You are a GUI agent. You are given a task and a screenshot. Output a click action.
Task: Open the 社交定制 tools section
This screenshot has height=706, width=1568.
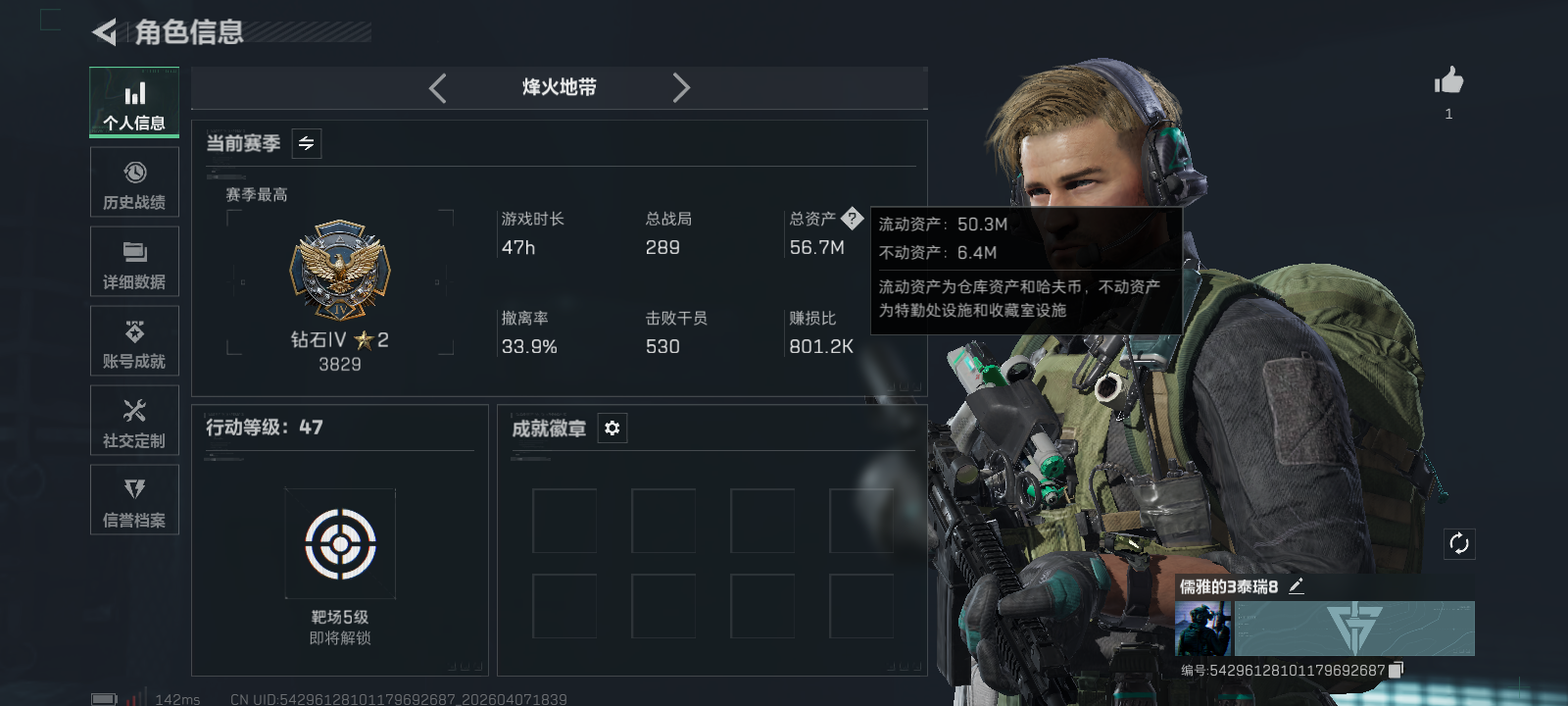134,421
